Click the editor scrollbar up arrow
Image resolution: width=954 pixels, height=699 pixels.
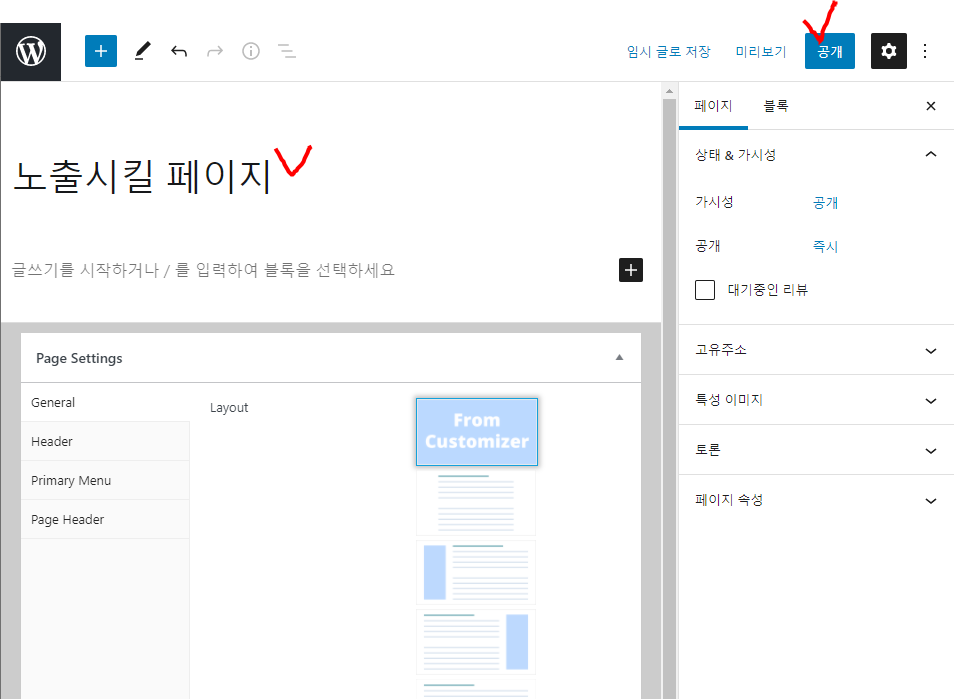pyautogui.click(x=669, y=91)
